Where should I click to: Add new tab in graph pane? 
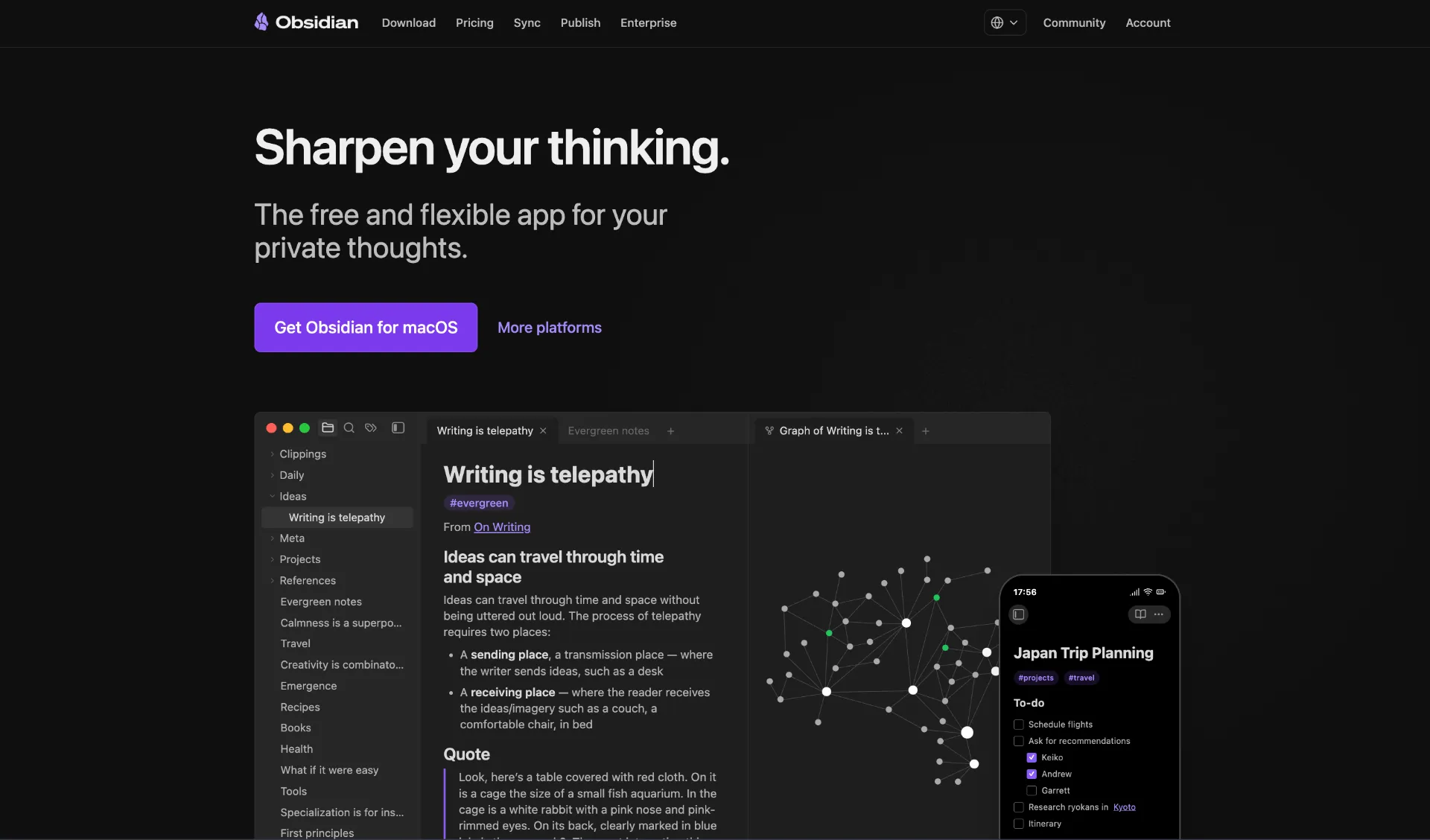pos(925,431)
